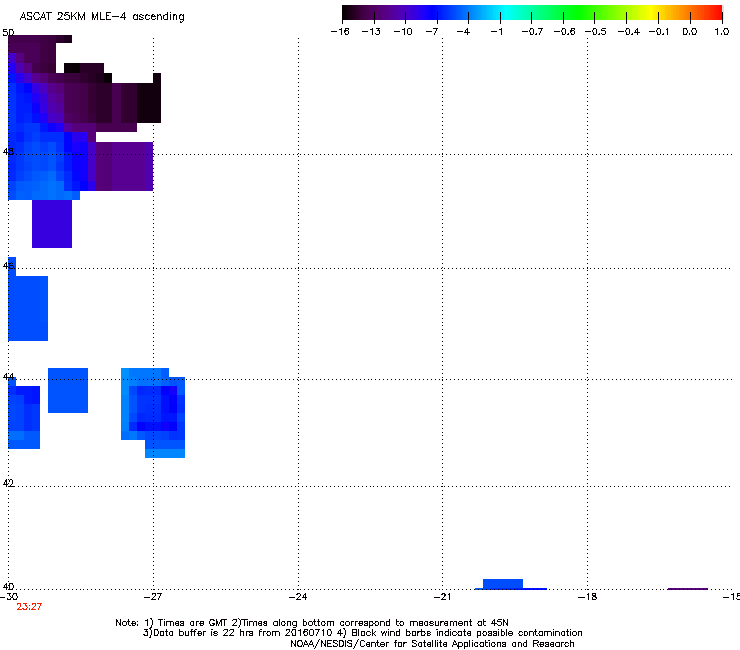This screenshot has height=650, width=740.
Task: Click the -4 color bar label
Action: click(x=463, y=32)
